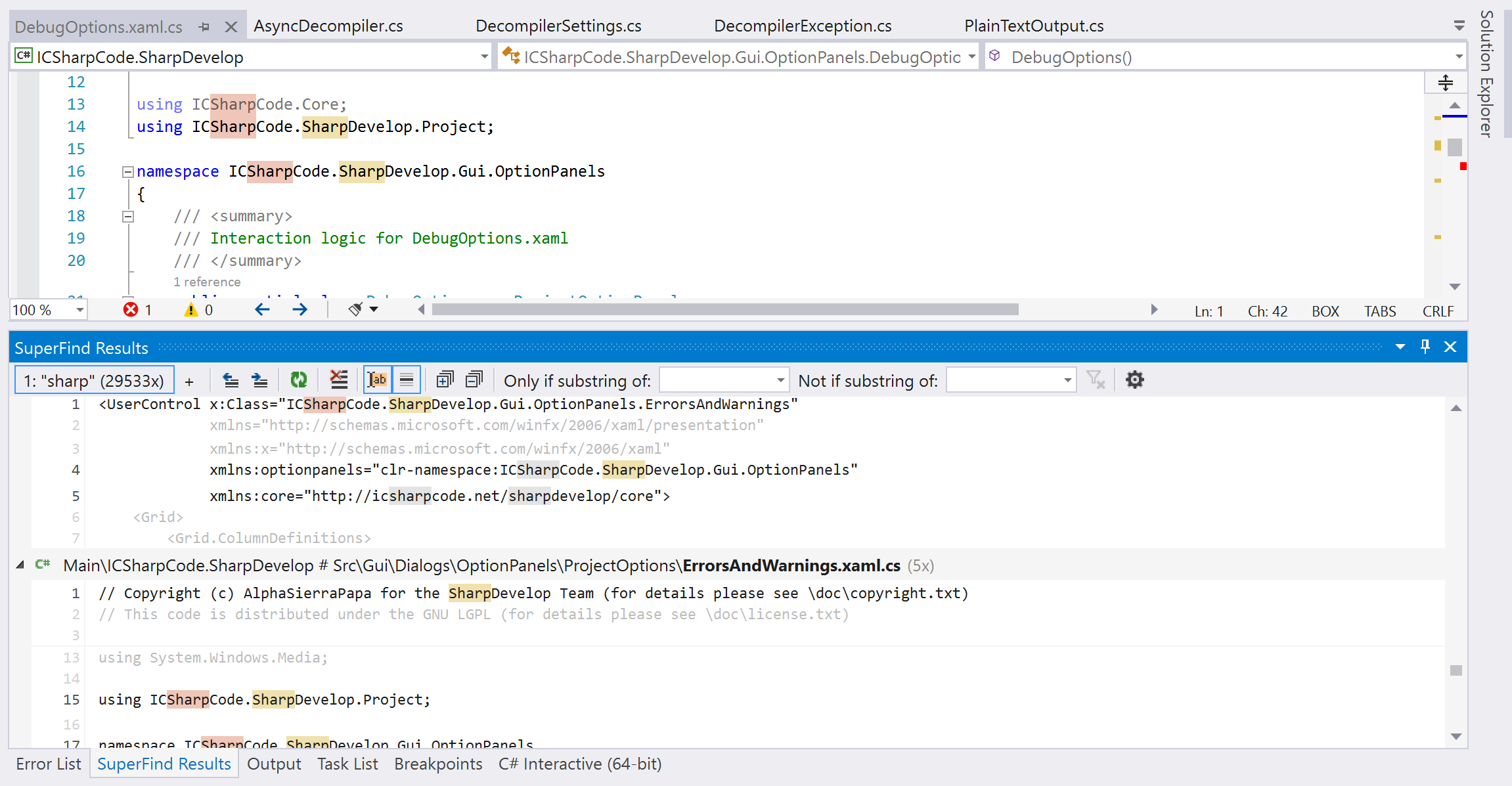Pin the SuperFind Results panel
The width and height of the screenshot is (1512, 786).
tap(1425, 347)
